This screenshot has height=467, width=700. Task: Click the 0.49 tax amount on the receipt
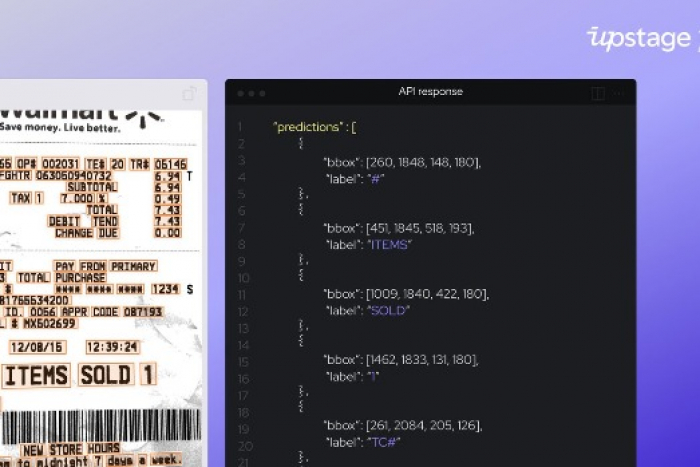[x=167, y=199]
